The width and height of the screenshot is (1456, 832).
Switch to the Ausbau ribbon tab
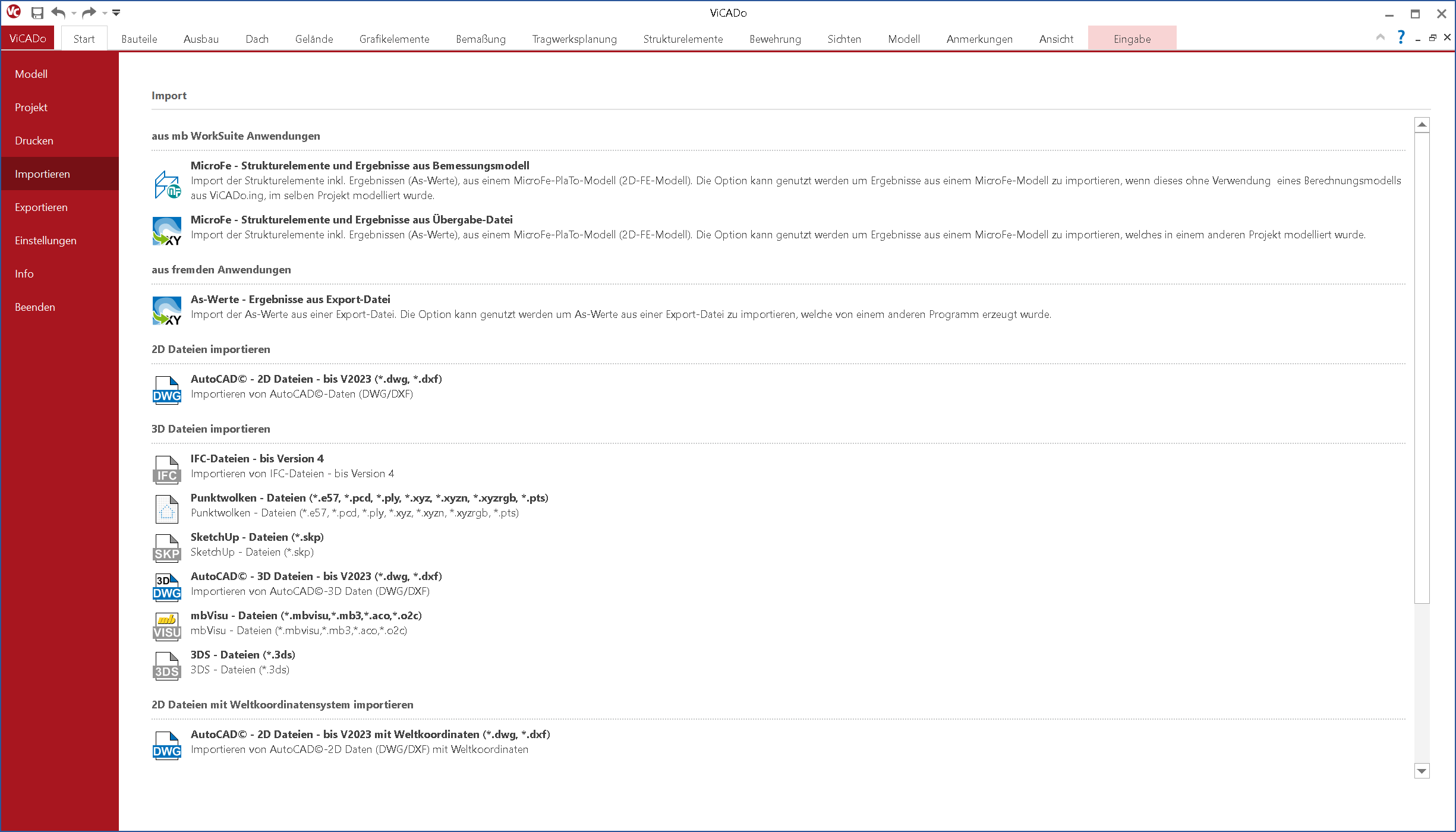click(201, 39)
